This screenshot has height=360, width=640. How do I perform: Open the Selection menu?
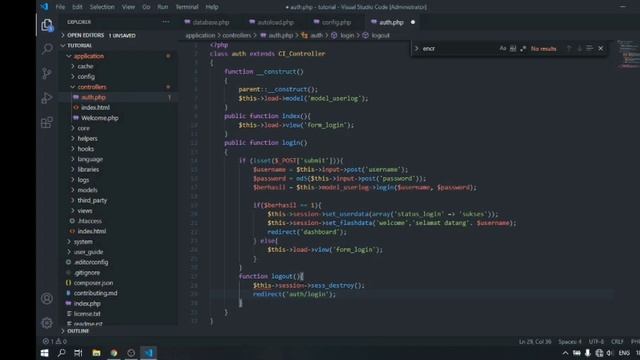pos(102,7)
